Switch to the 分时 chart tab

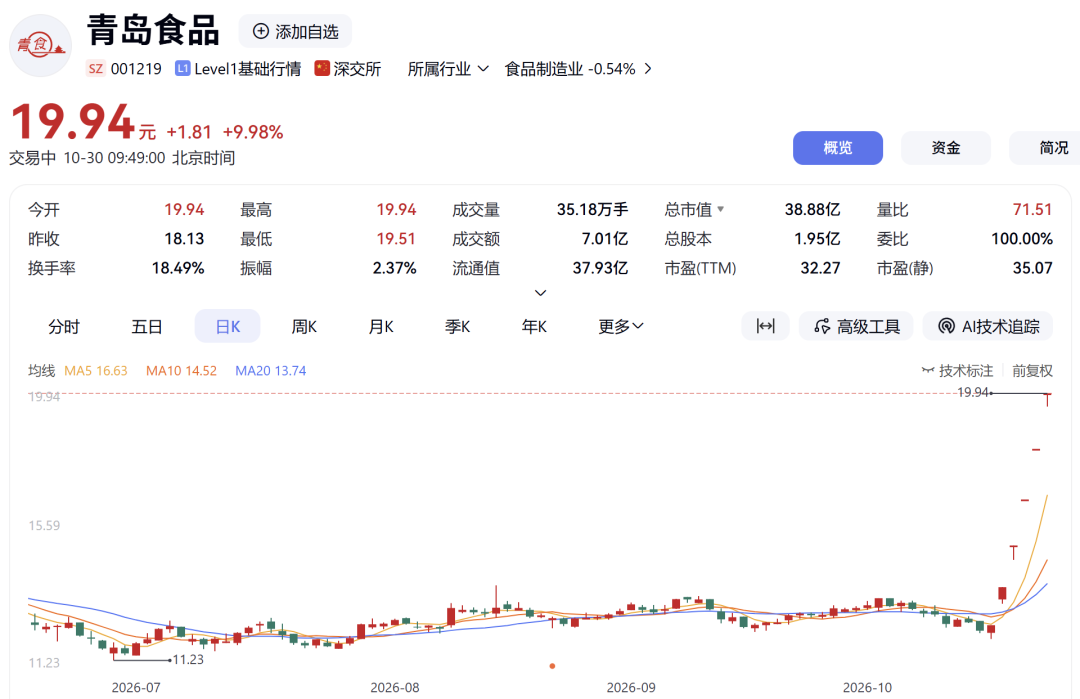(x=64, y=326)
